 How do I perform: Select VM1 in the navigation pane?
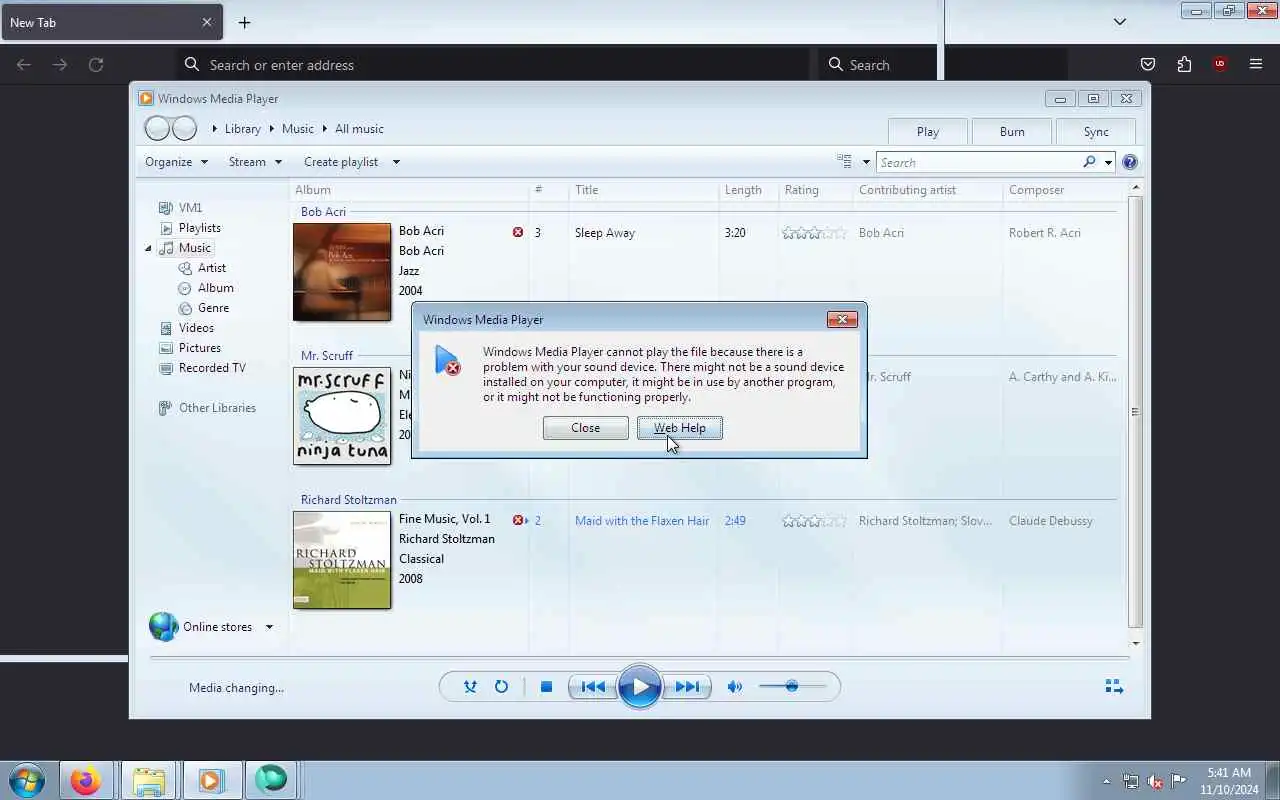pyautogui.click(x=190, y=208)
